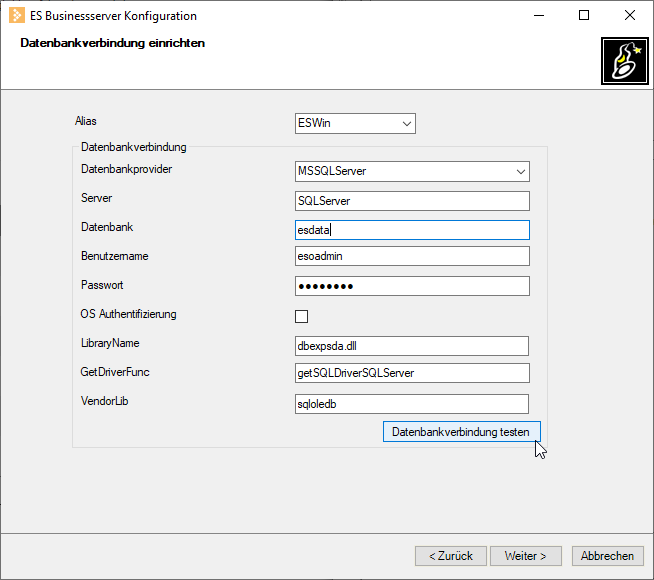
Task: Focus the Server input field
Action: (412, 201)
